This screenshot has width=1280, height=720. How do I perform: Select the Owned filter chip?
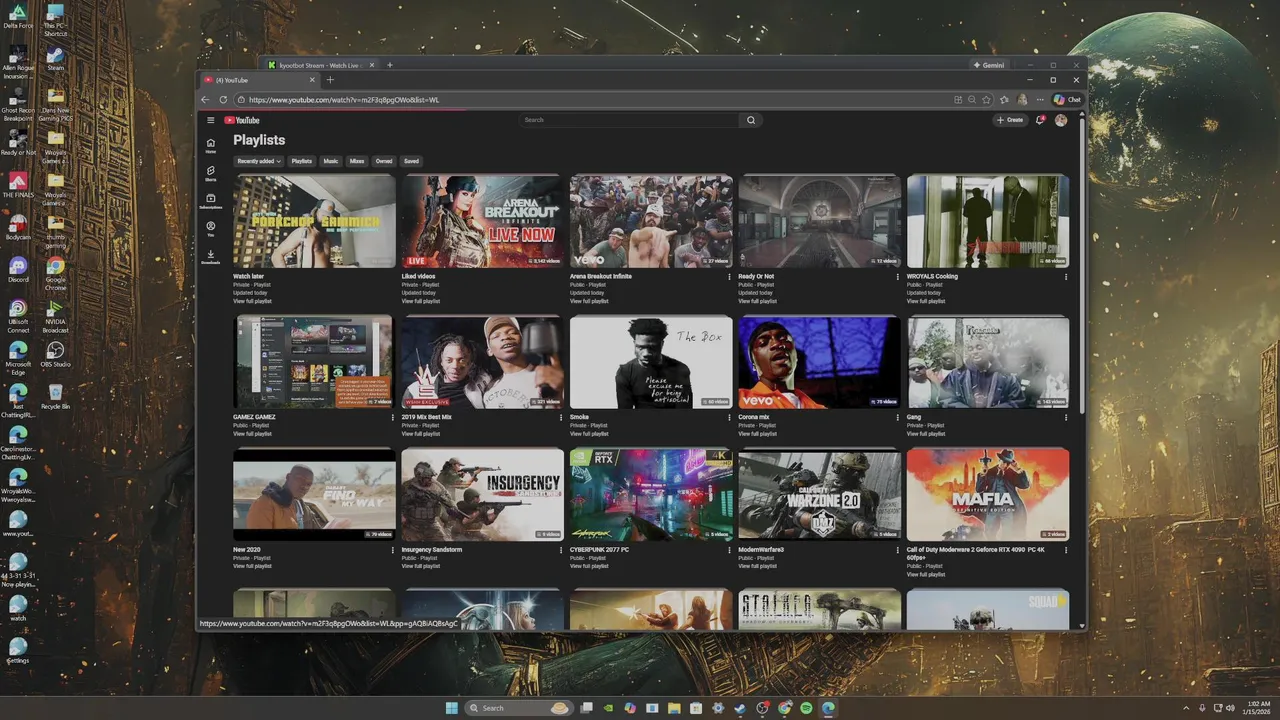click(x=384, y=161)
